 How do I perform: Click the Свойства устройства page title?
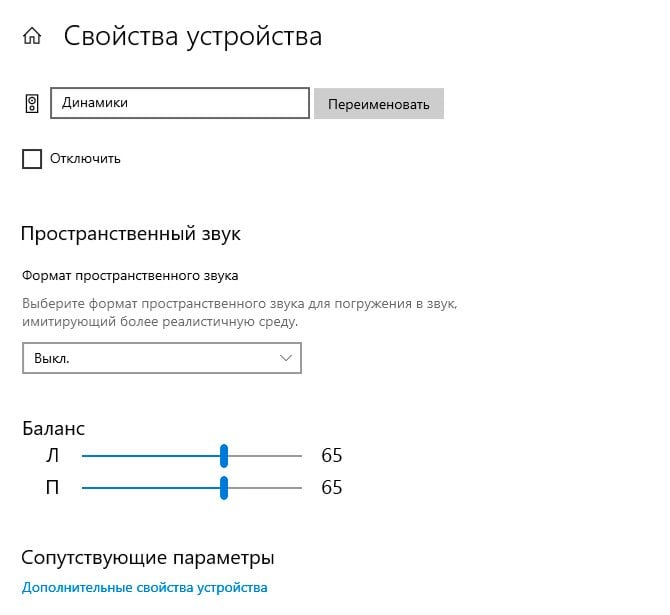pyautogui.click(x=193, y=37)
